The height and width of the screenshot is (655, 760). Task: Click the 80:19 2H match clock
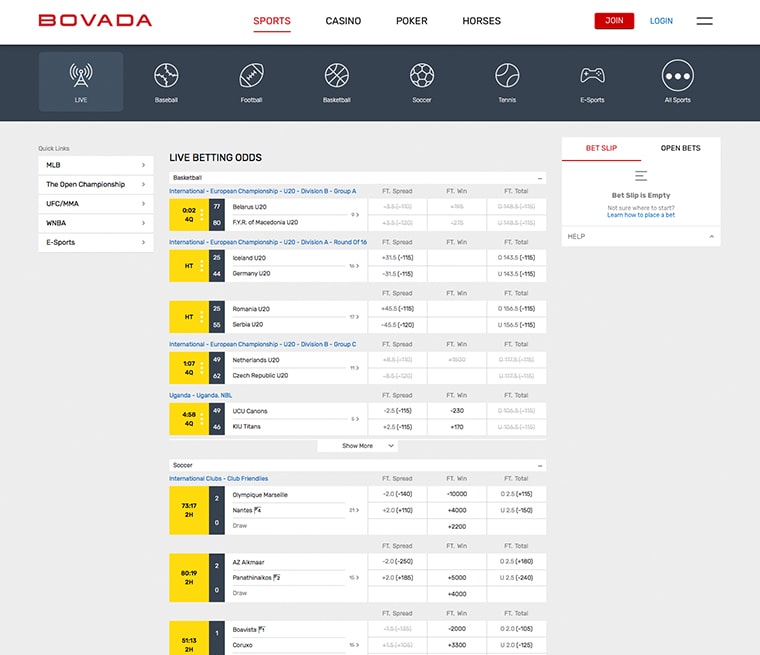coord(189,577)
